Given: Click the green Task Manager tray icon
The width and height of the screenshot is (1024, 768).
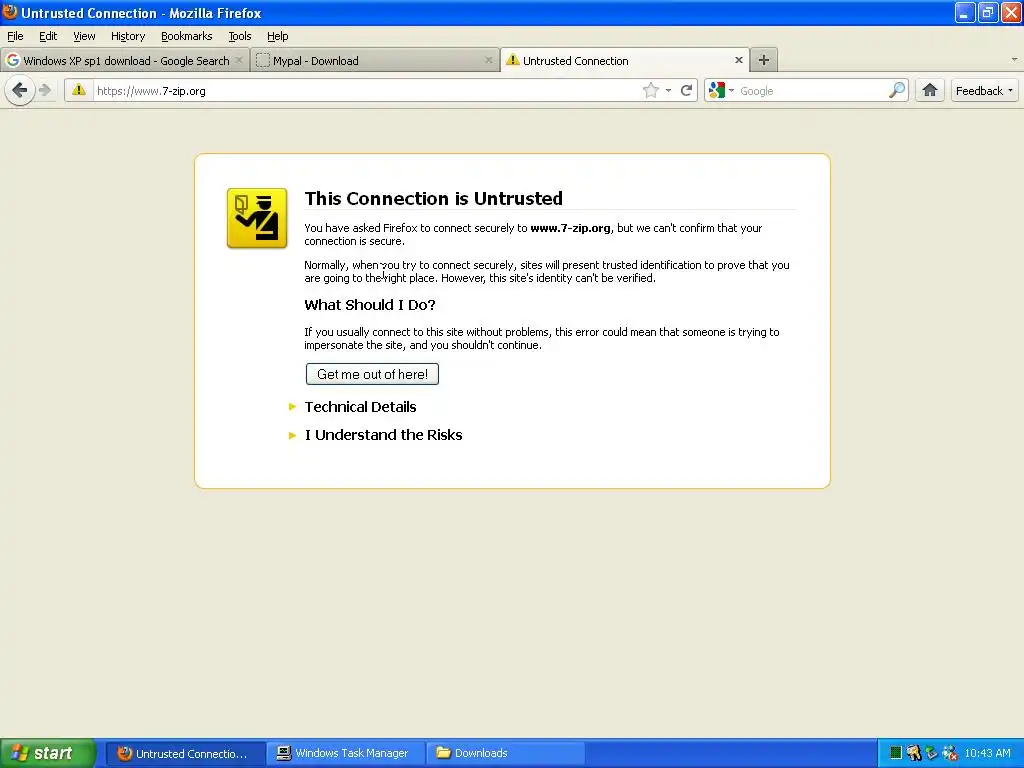Looking at the screenshot, I should coord(896,753).
